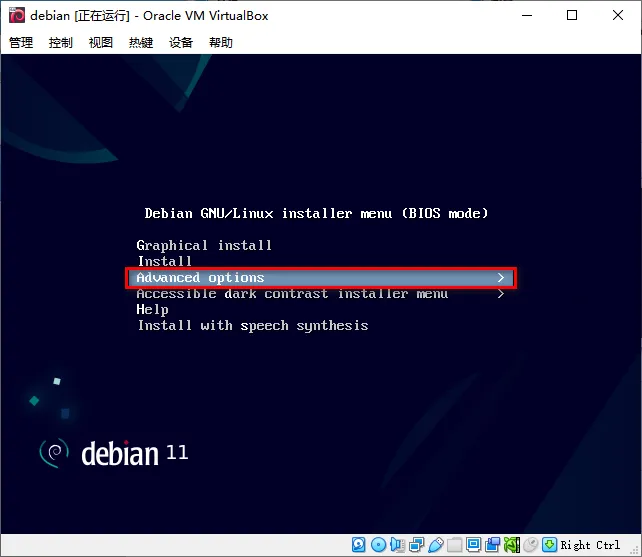Click the USB devices status icon
Screen dimensions: 642x557
coord(436,545)
